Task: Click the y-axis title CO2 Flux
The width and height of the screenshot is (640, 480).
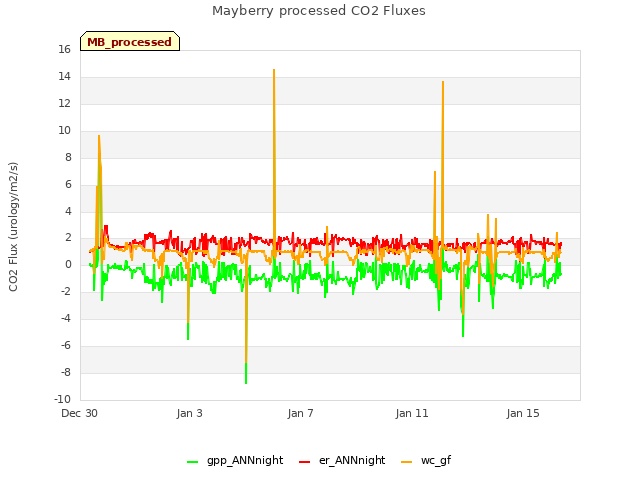Action: click(x=13, y=227)
